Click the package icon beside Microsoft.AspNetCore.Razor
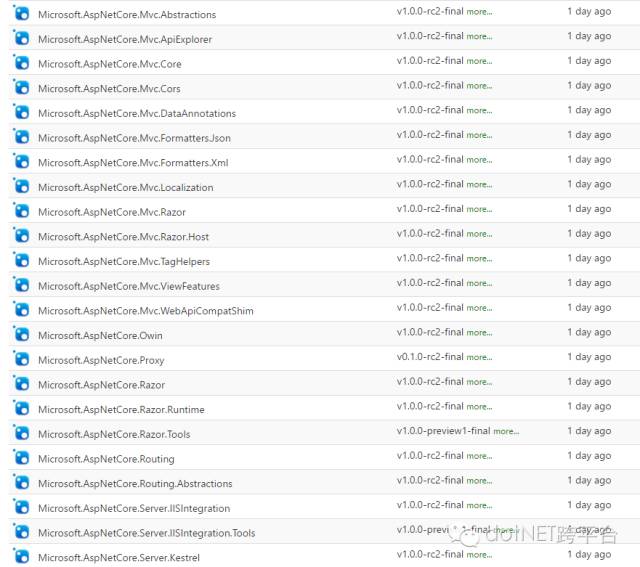The height and width of the screenshot is (567, 640). pyautogui.click(x=21, y=384)
